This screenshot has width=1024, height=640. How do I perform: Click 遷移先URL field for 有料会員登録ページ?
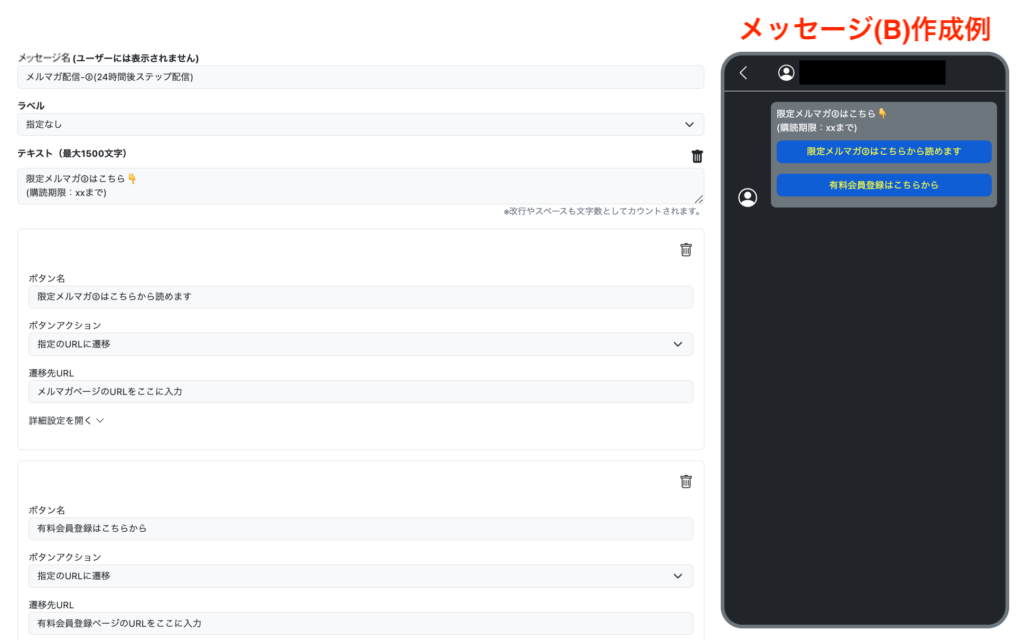(360, 623)
